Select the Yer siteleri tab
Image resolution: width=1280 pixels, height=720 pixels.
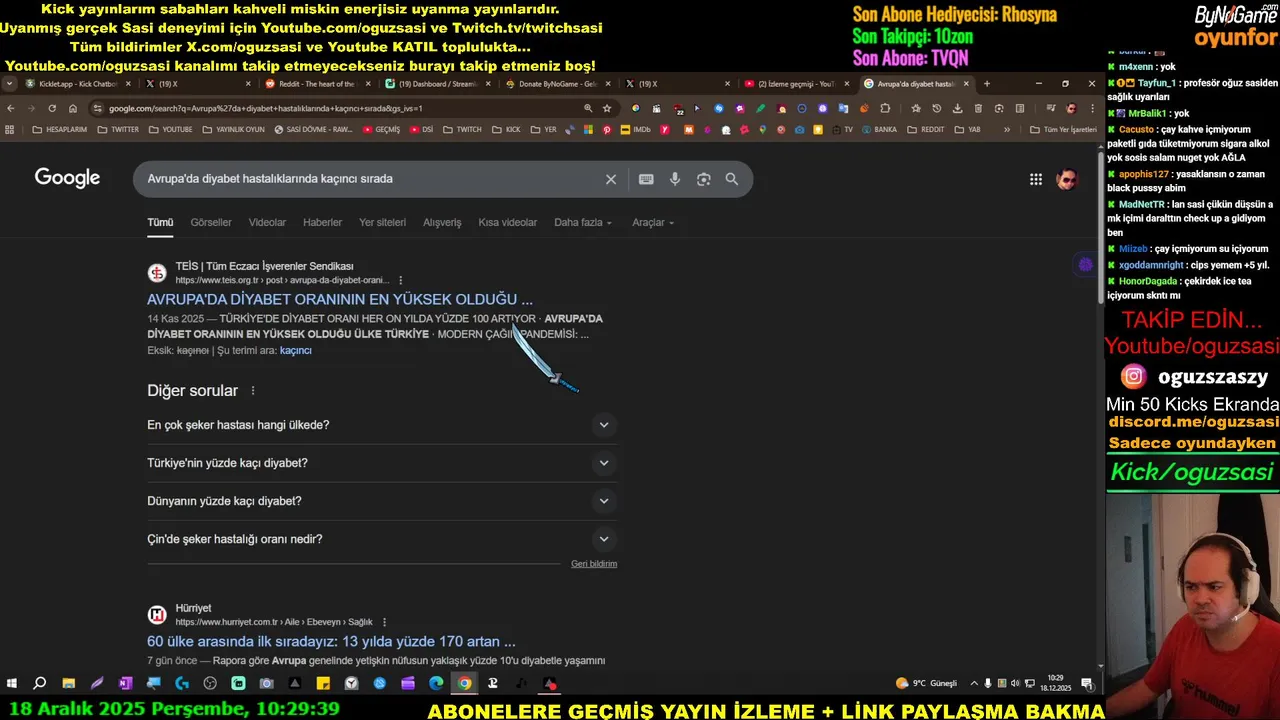point(383,222)
